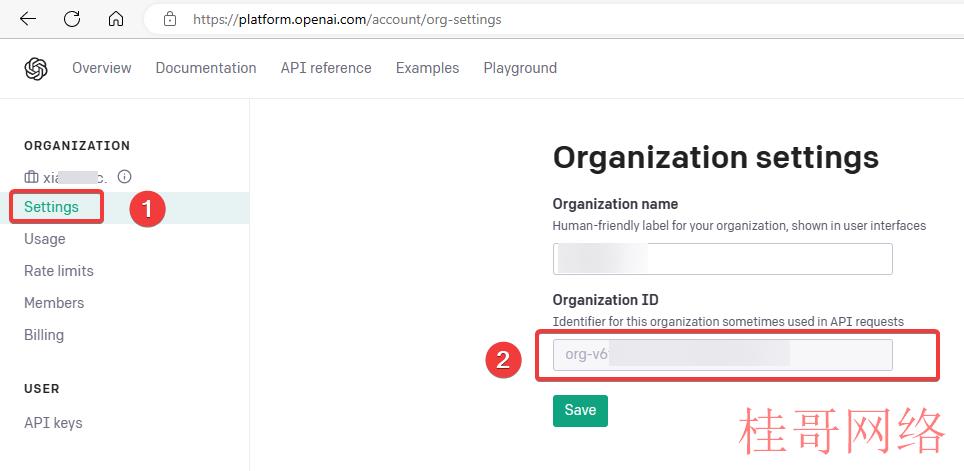Click the Organization ID label text
The height and width of the screenshot is (471, 964).
pos(606,300)
